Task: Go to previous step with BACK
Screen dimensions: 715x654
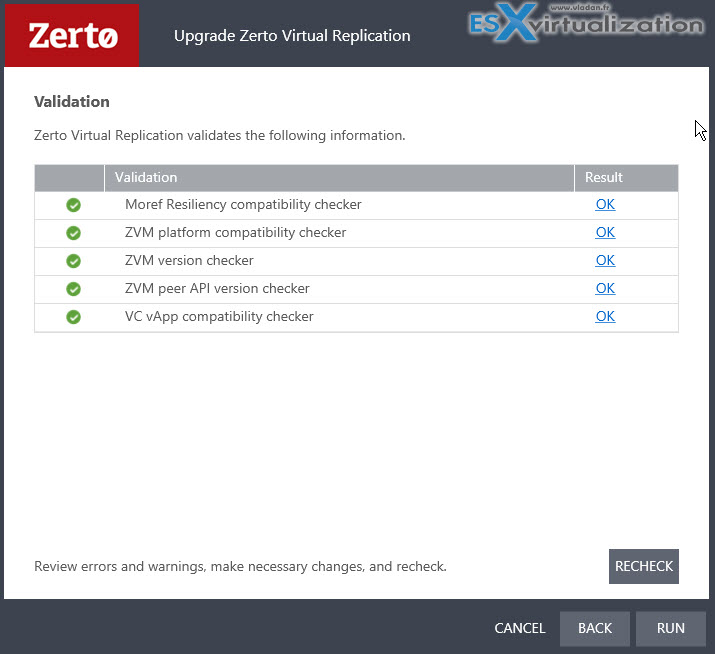Action: point(595,628)
